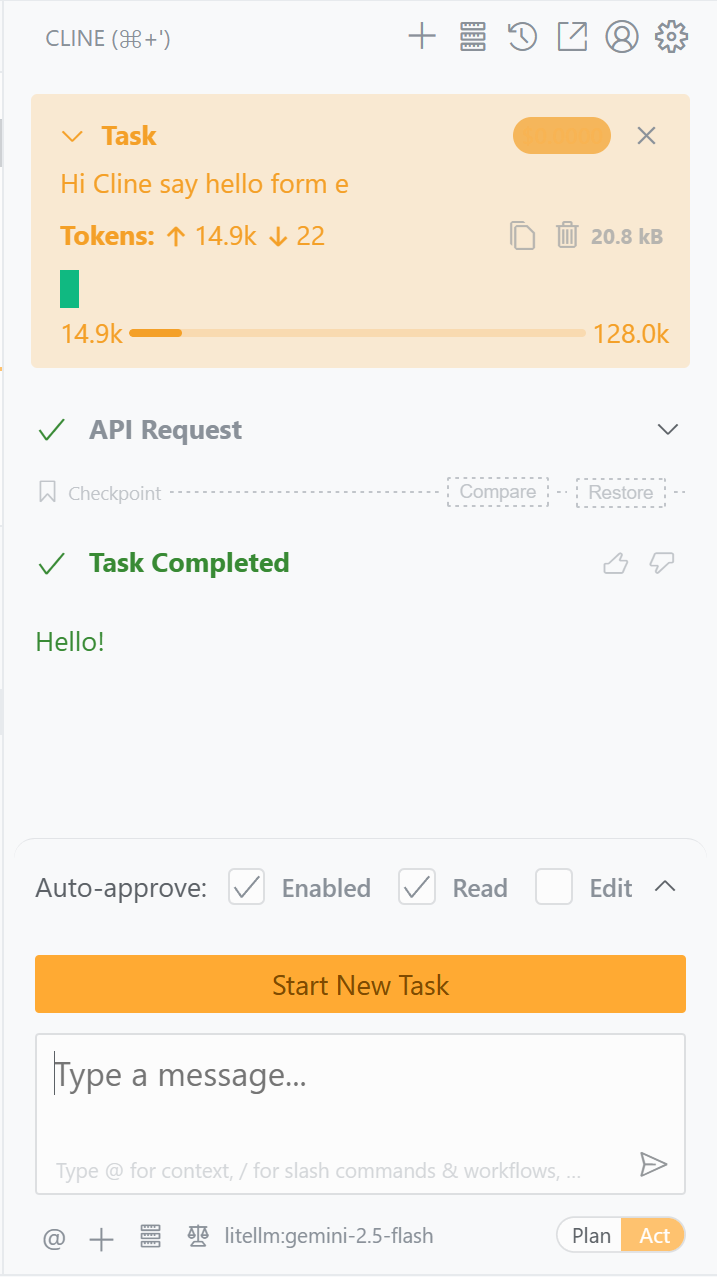Open the task History icon
The height and width of the screenshot is (1277, 717).
522,38
